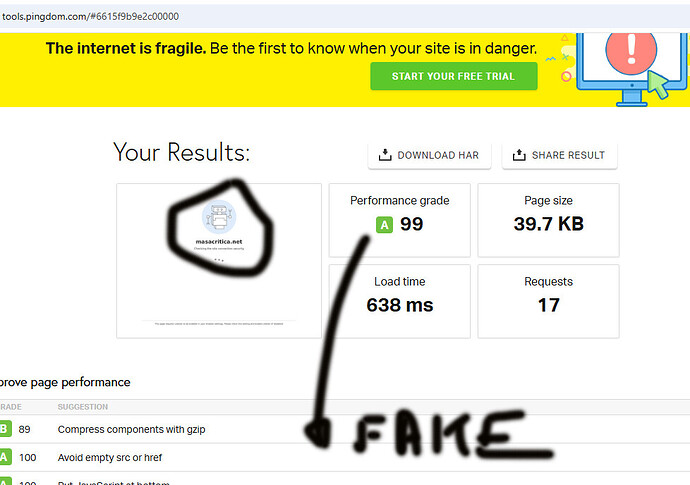Click the robot icon in site preview
690x485 pixels.
click(219, 217)
